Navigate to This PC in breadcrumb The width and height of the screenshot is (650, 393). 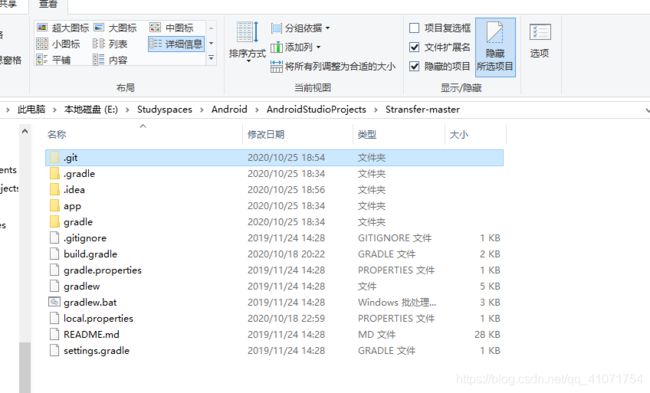(x=31, y=109)
